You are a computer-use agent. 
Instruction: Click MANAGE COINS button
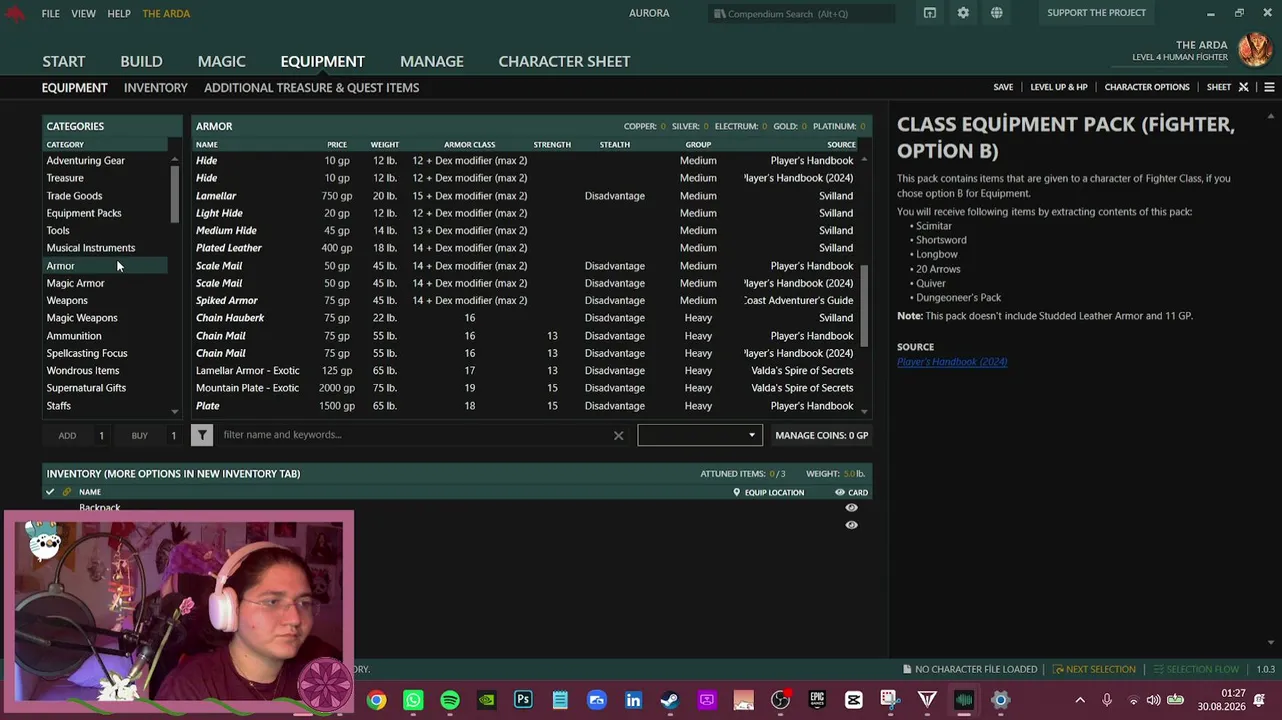pos(821,435)
